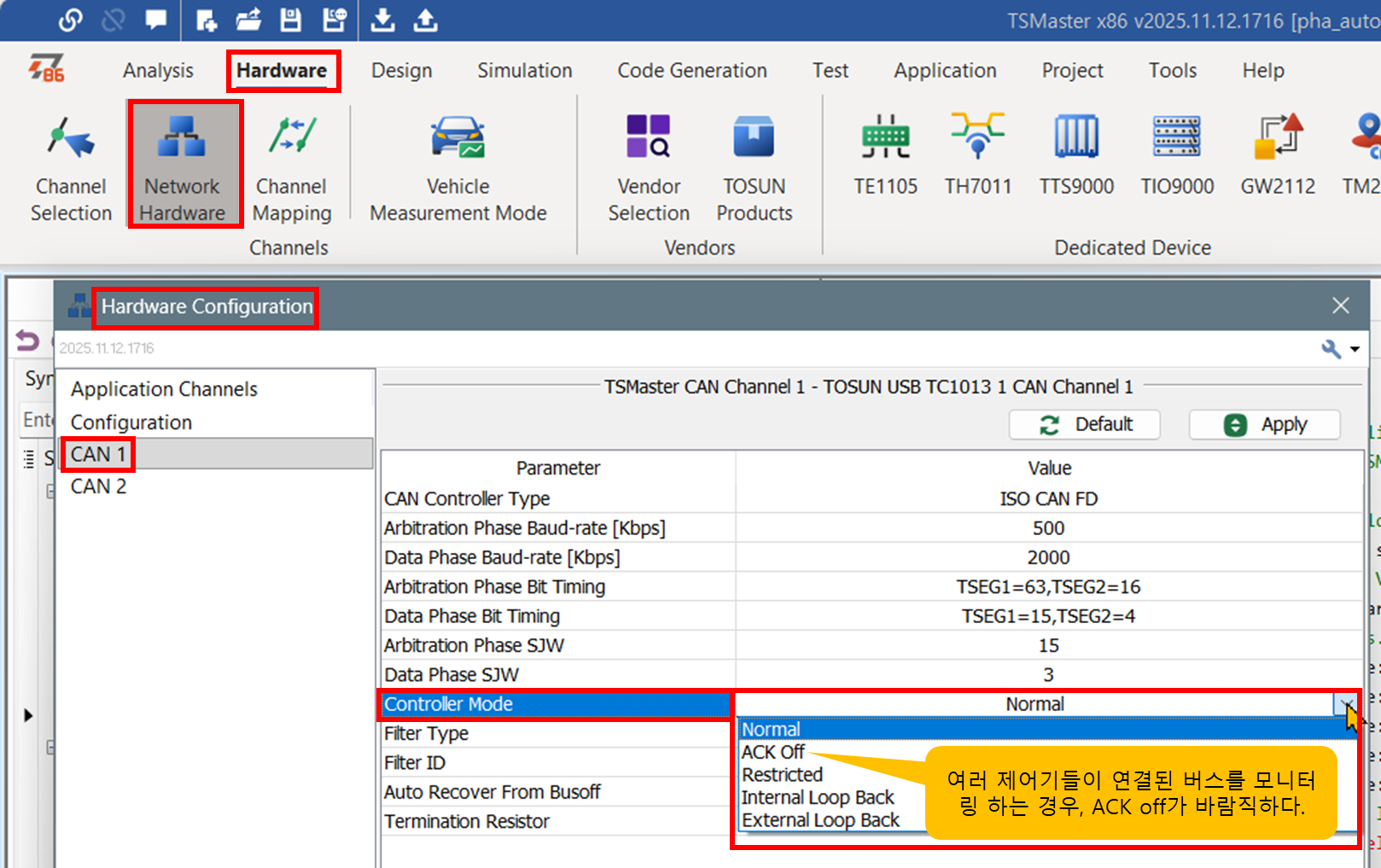Click the Default button

(x=1084, y=424)
